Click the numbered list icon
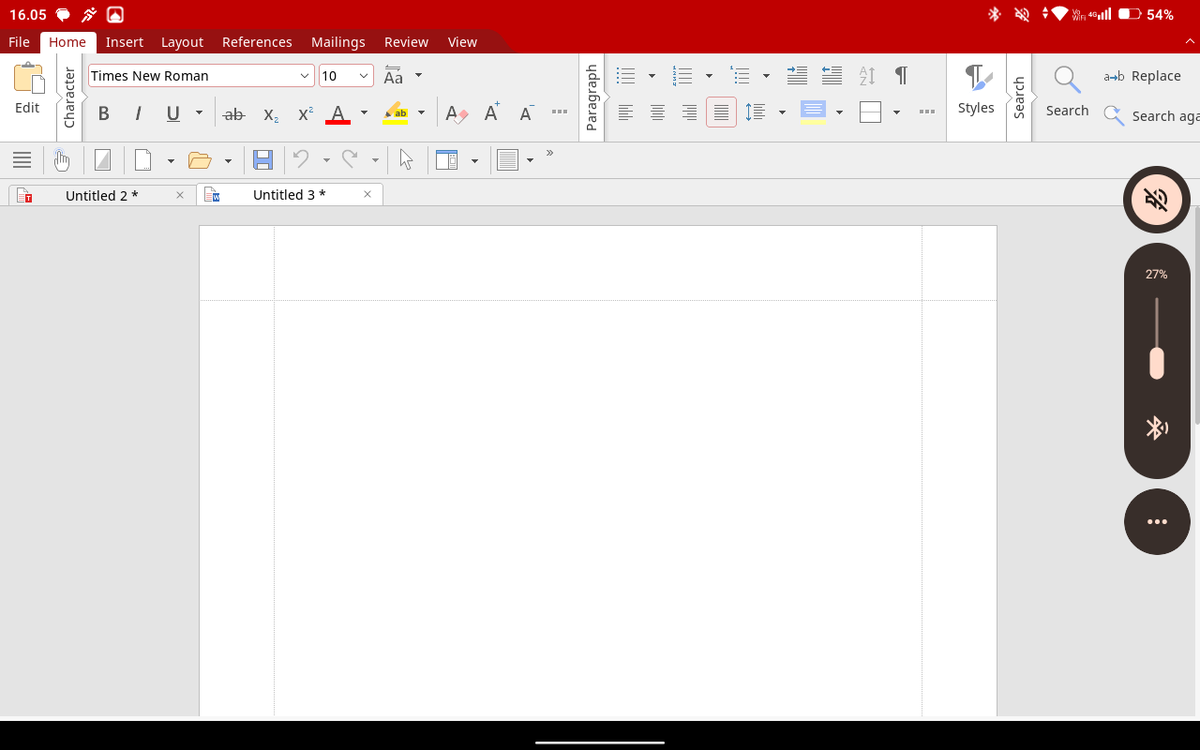This screenshot has width=1200, height=750. [683, 76]
